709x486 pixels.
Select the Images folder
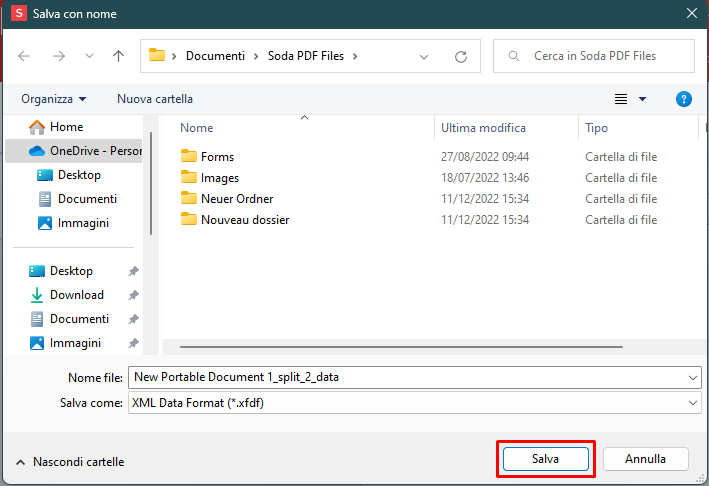[220, 178]
